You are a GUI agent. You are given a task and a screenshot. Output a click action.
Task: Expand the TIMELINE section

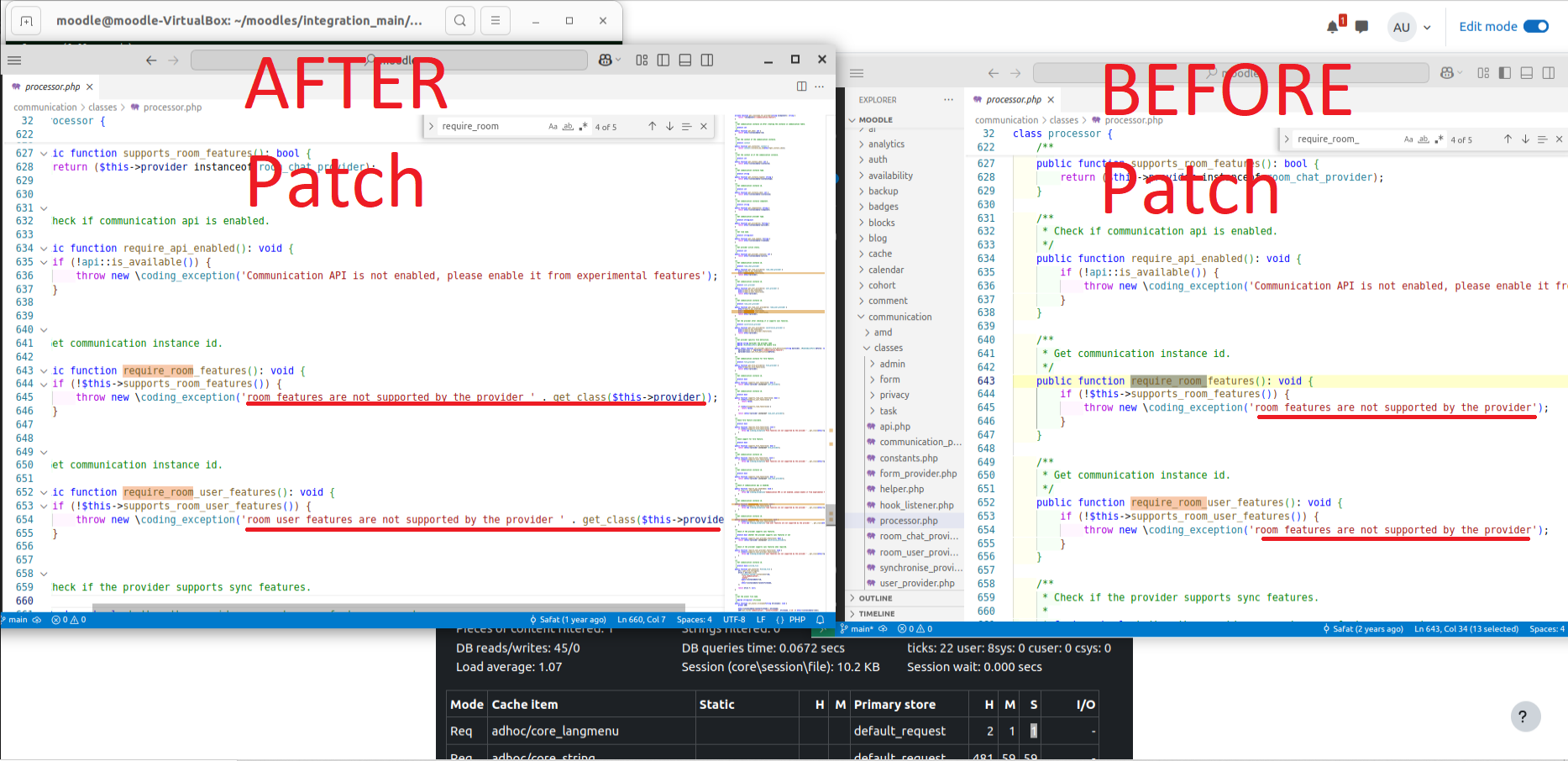[x=876, y=614]
